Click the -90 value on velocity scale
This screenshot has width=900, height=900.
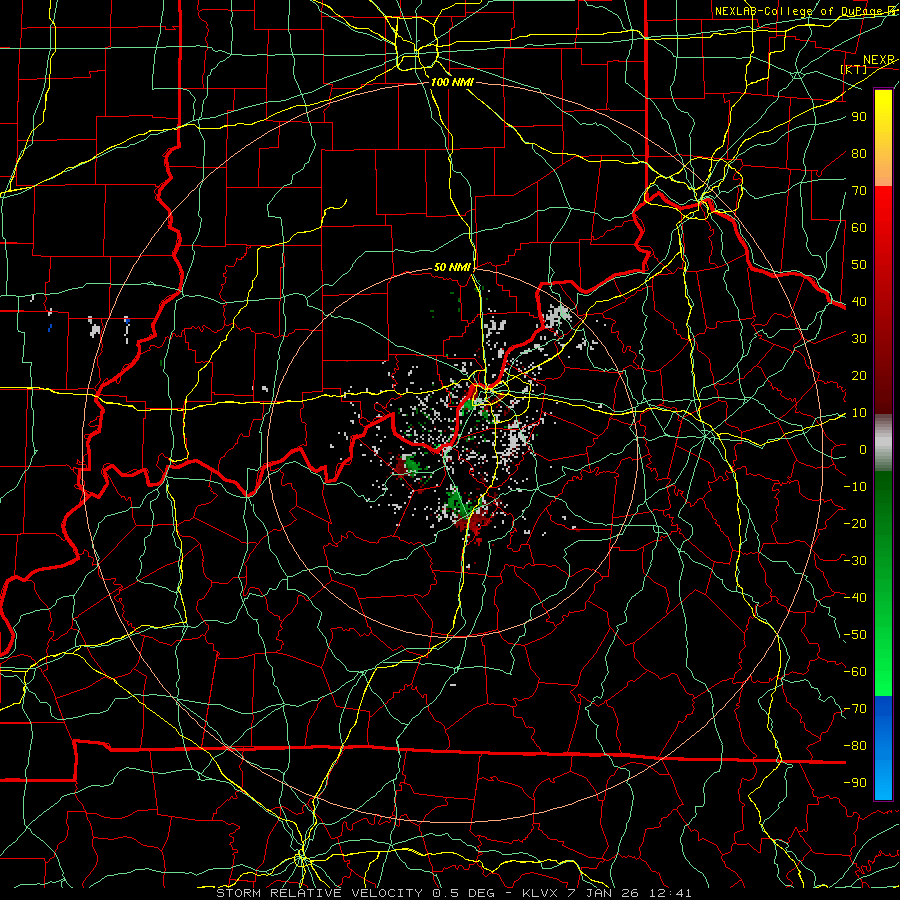coord(855,783)
